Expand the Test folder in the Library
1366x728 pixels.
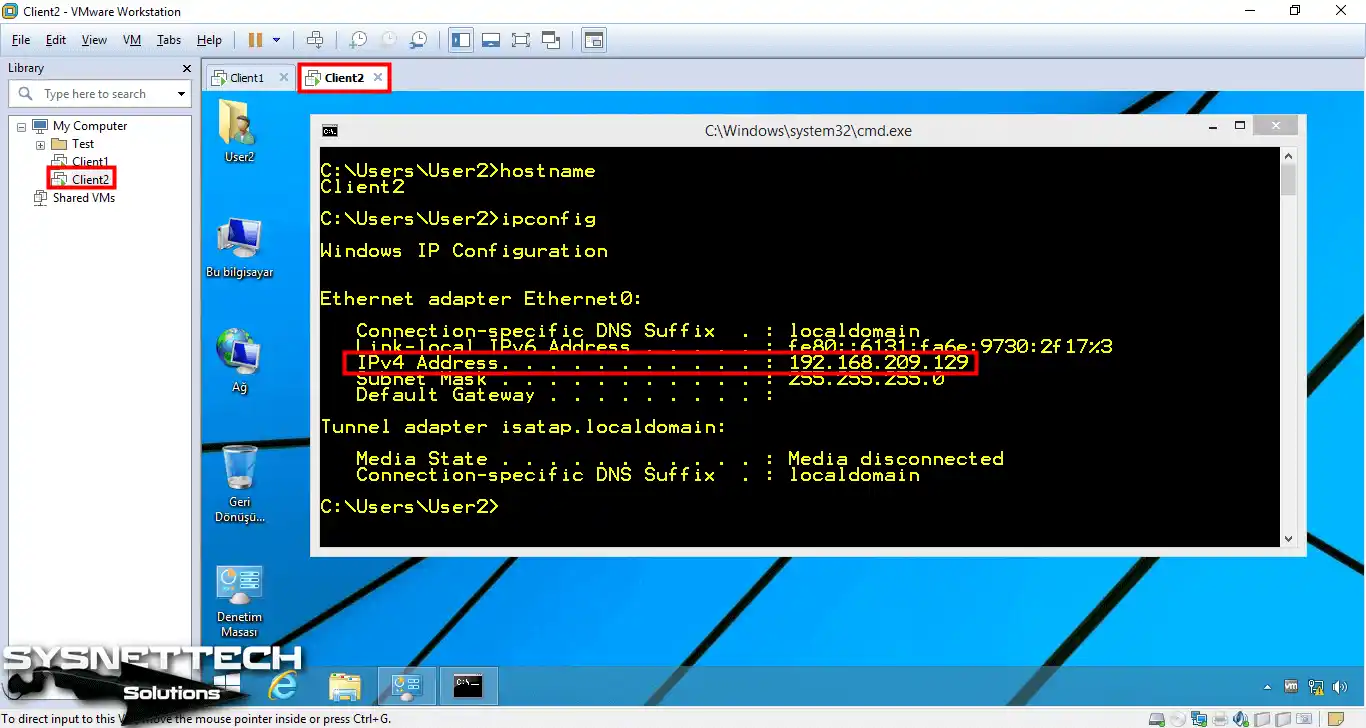(39, 143)
